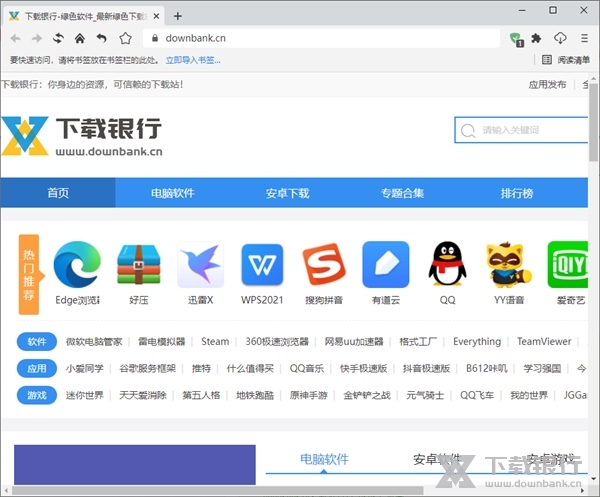Open the 搜狗拼音 app icon

pyautogui.click(x=324, y=264)
